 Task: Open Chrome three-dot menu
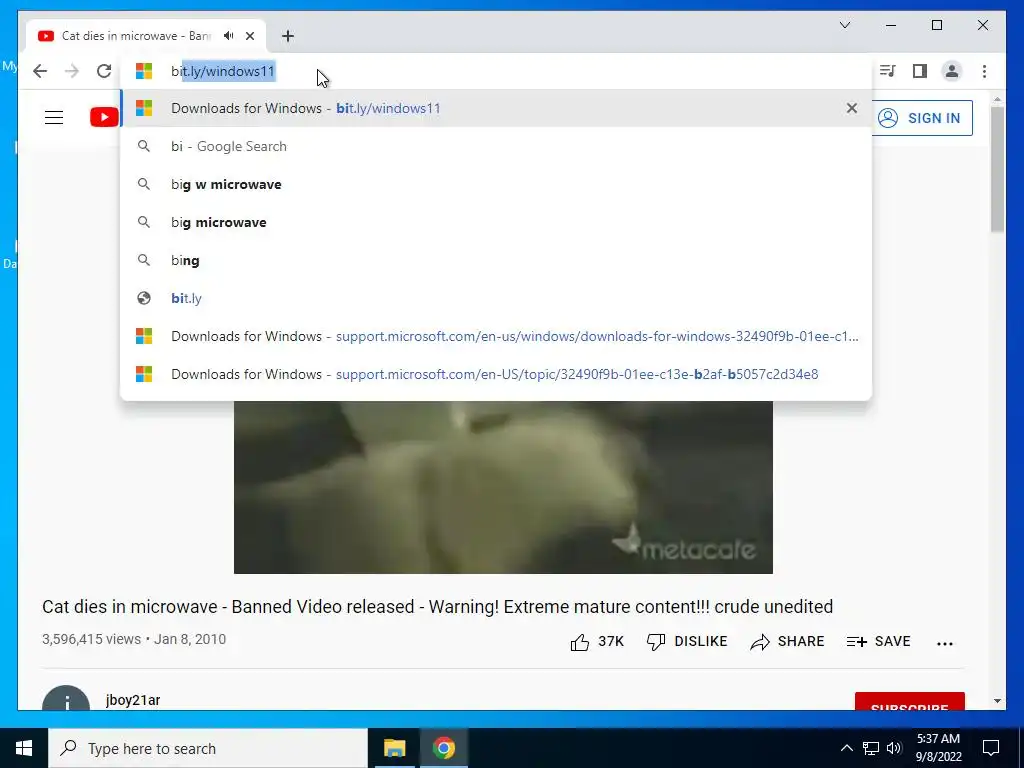[984, 71]
